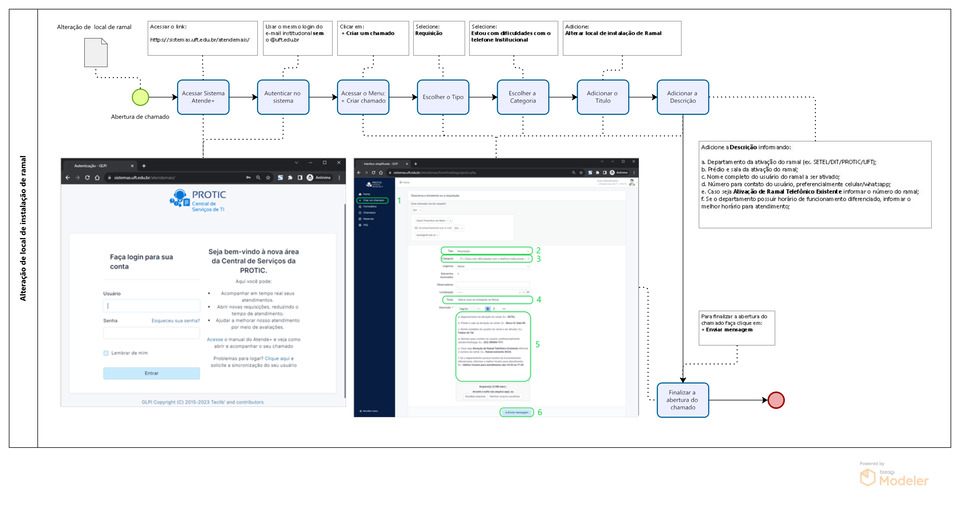The width and height of the screenshot is (960, 531).
Task: Toggle the Lembrar de mim checkbox
Action: (105, 353)
